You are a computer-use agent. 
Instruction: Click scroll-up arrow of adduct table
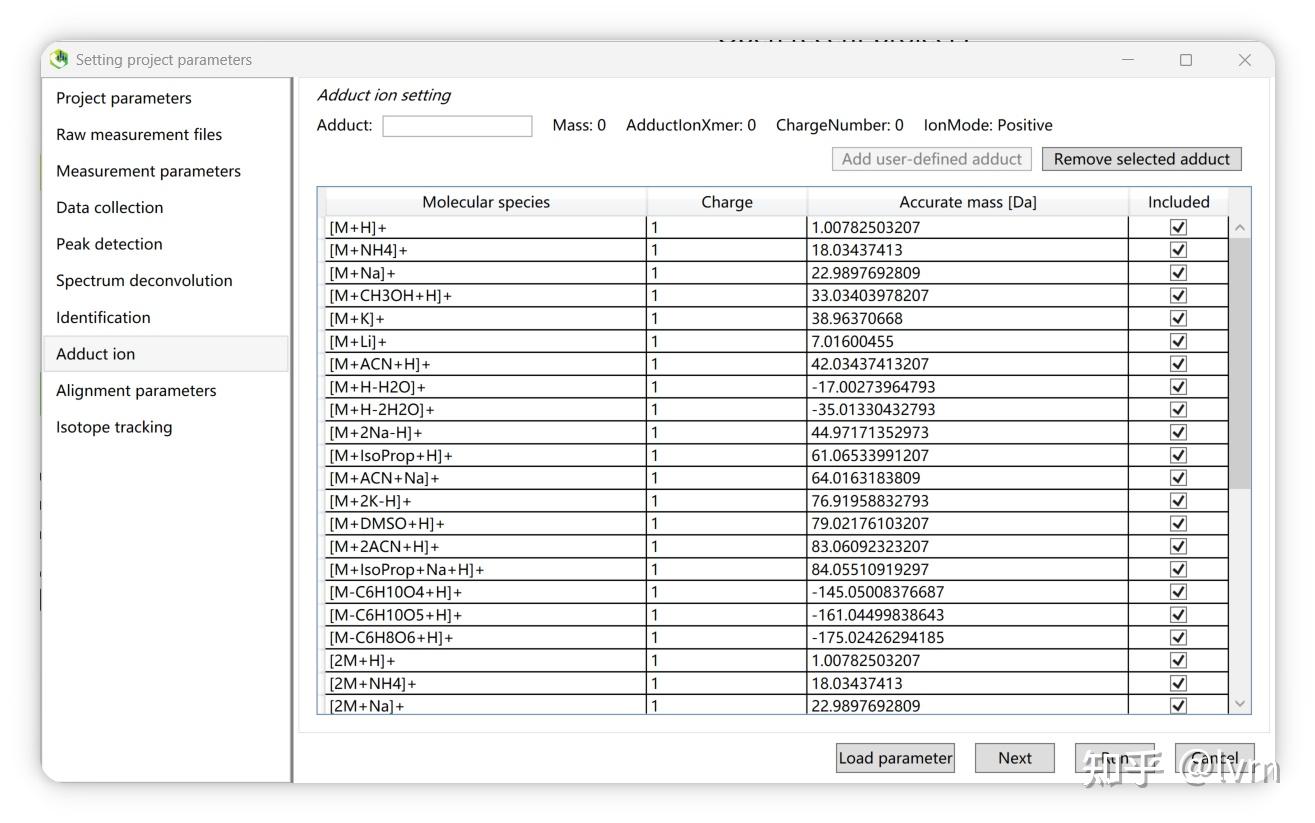click(1240, 228)
